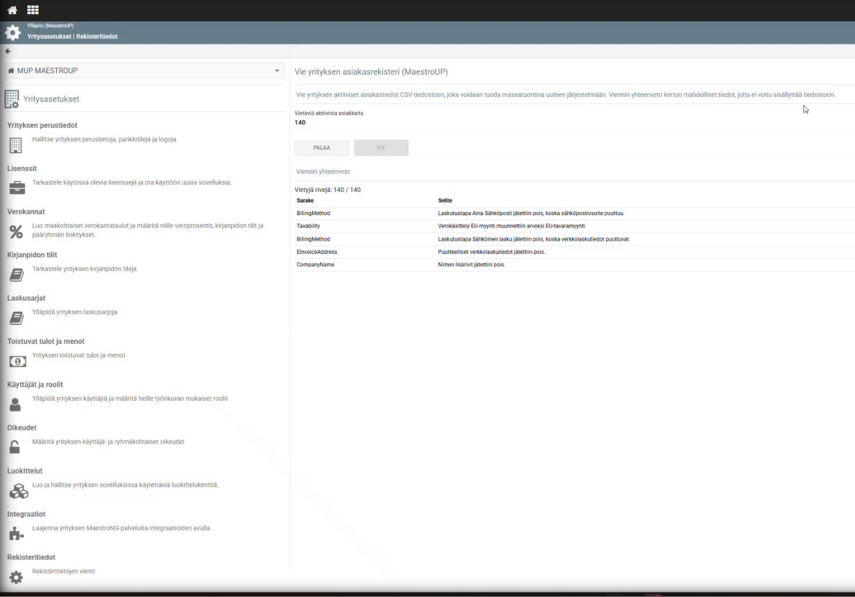This screenshot has height=597, width=855.
Task: Click the Rekisteritiedot breadcrumb in header
Action: click(x=97, y=37)
